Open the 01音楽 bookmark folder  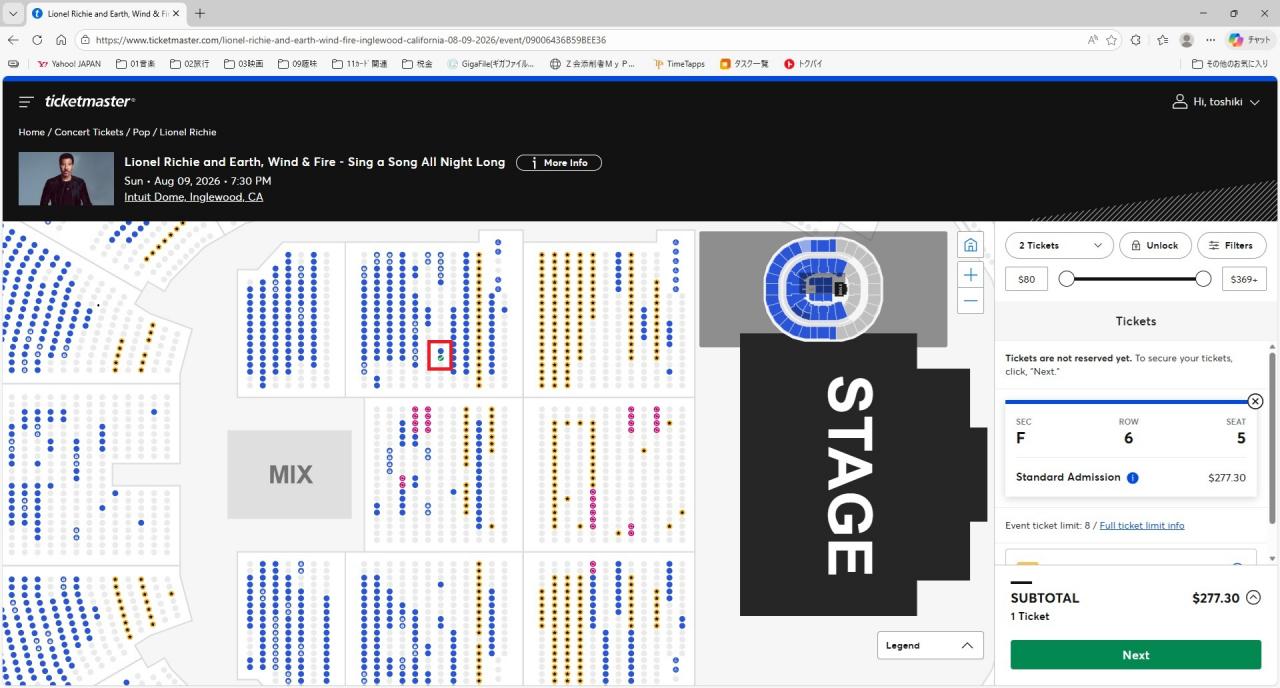(135, 64)
